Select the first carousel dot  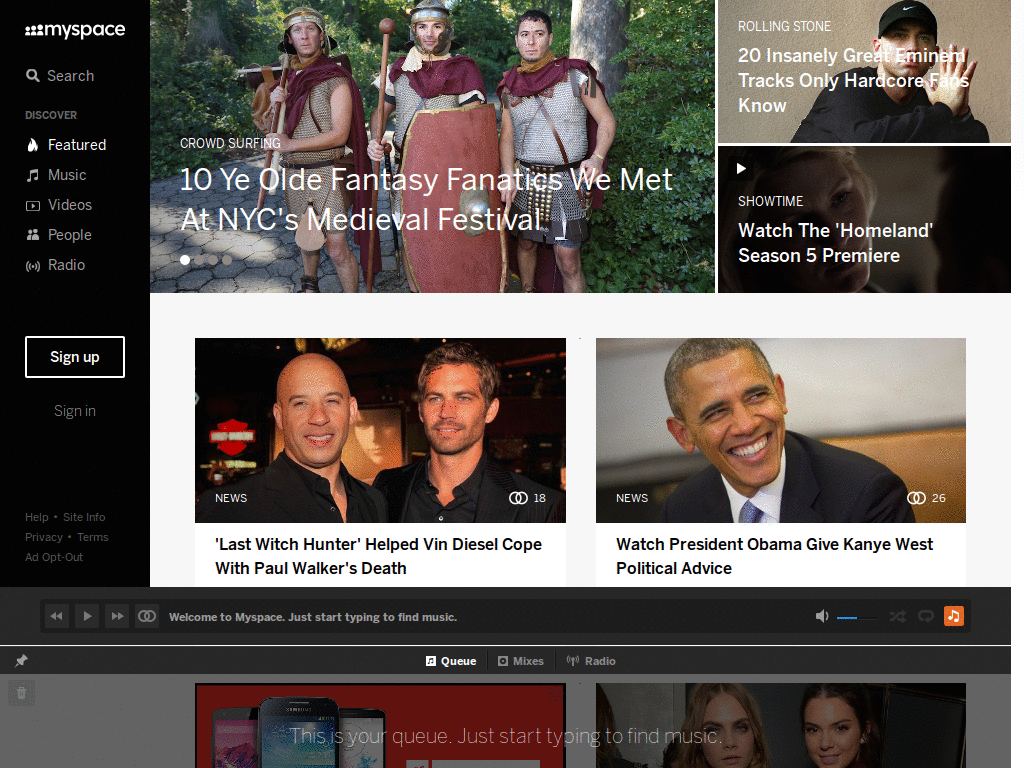coord(185,260)
